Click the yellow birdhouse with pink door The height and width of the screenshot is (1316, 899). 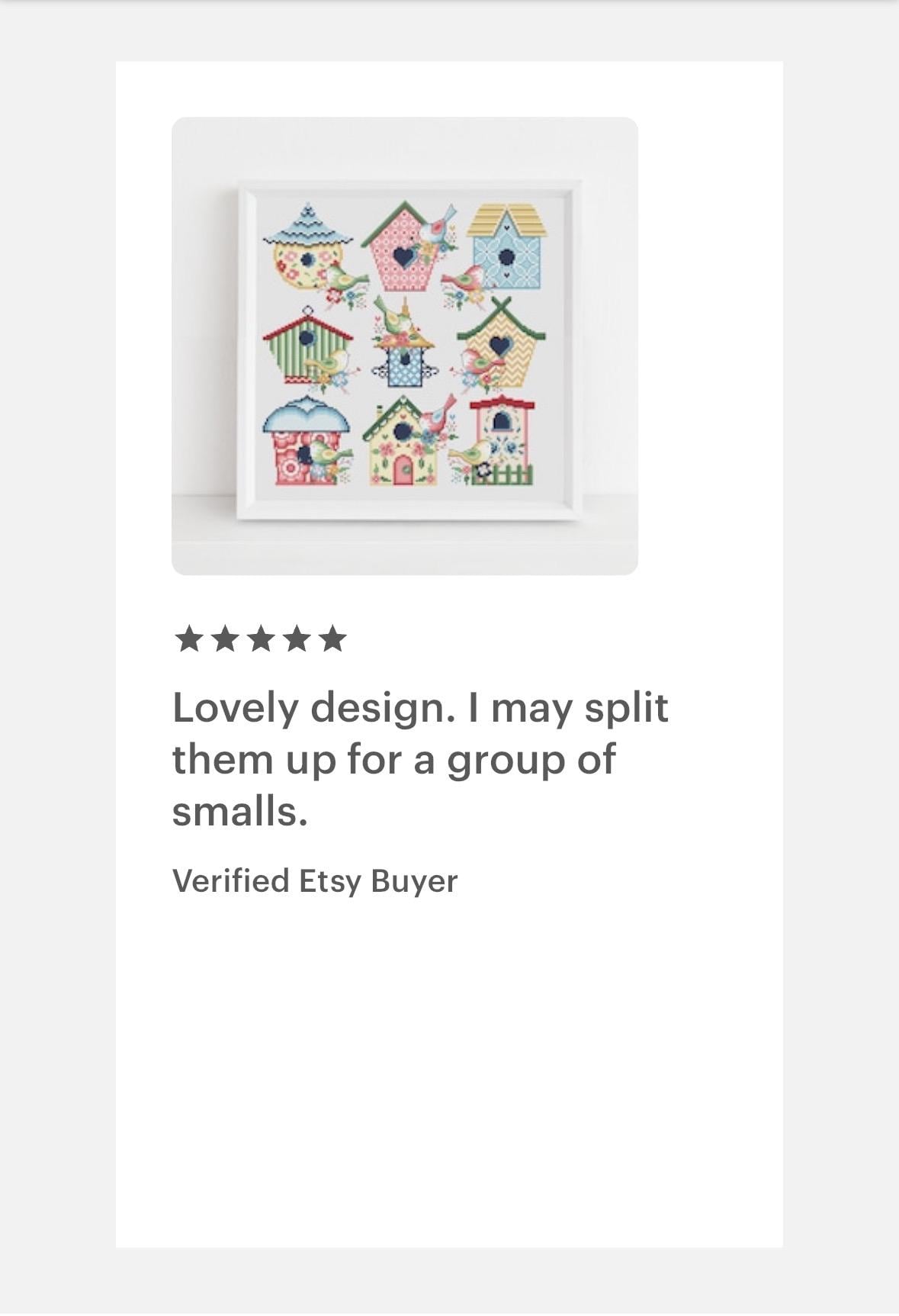tap(402, 442)
